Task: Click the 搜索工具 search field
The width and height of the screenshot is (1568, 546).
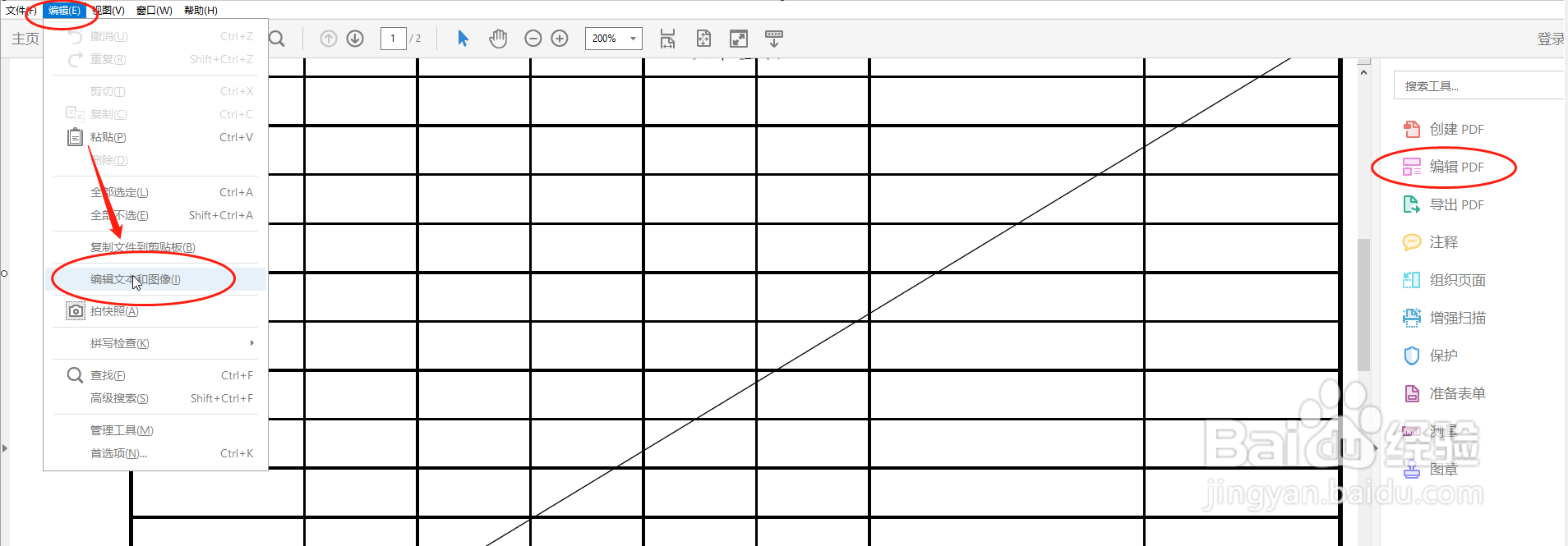Action: click(x=1479, y=85)
